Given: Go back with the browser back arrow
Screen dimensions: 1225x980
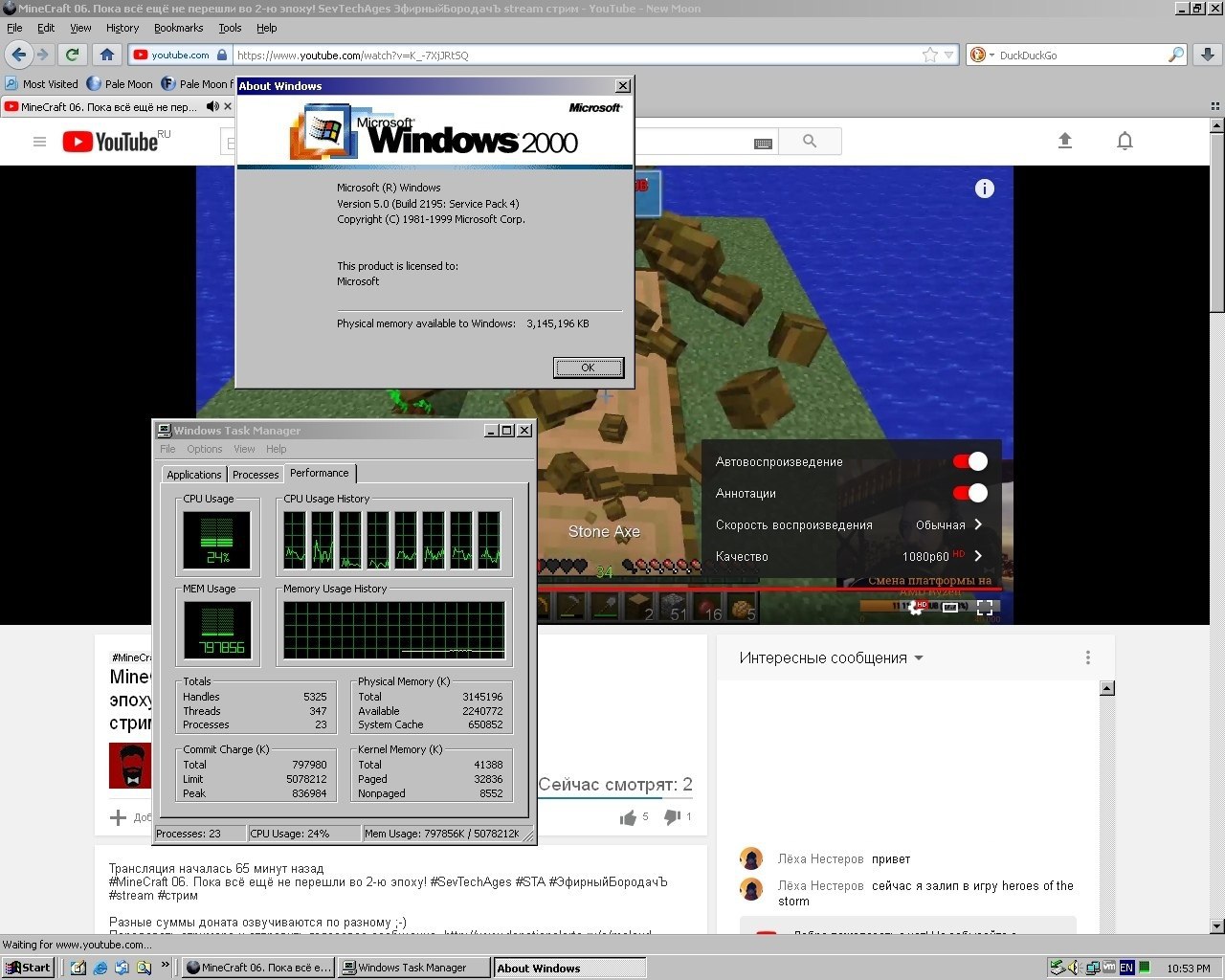Looking at the screenshot, I should (18, 55).
